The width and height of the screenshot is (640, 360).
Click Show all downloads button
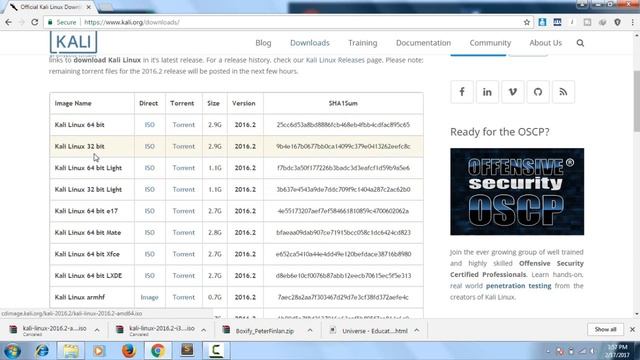[x=605, y=329]
